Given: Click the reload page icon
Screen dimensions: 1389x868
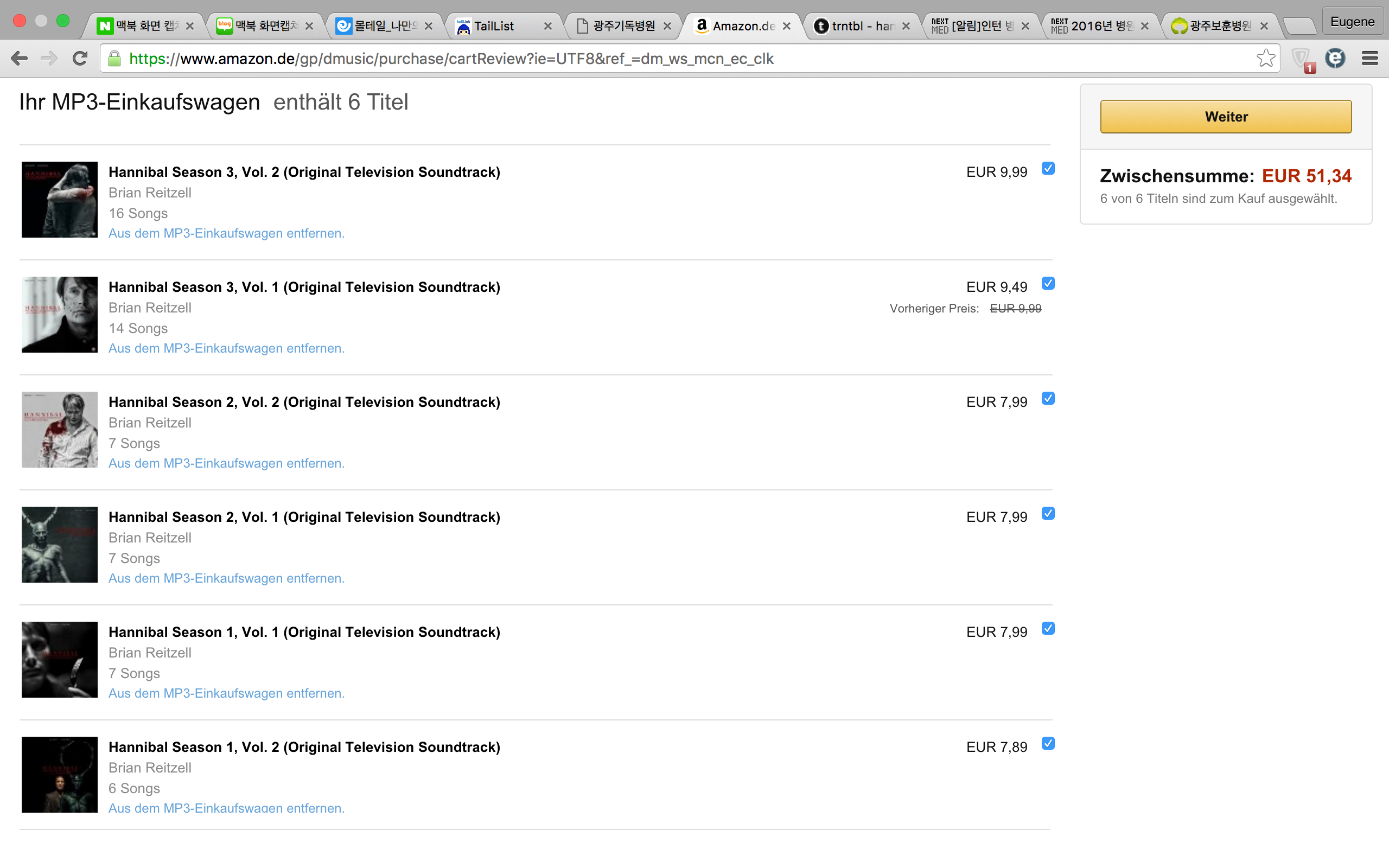Looking at the screenshot, I should tap(80, 59).
